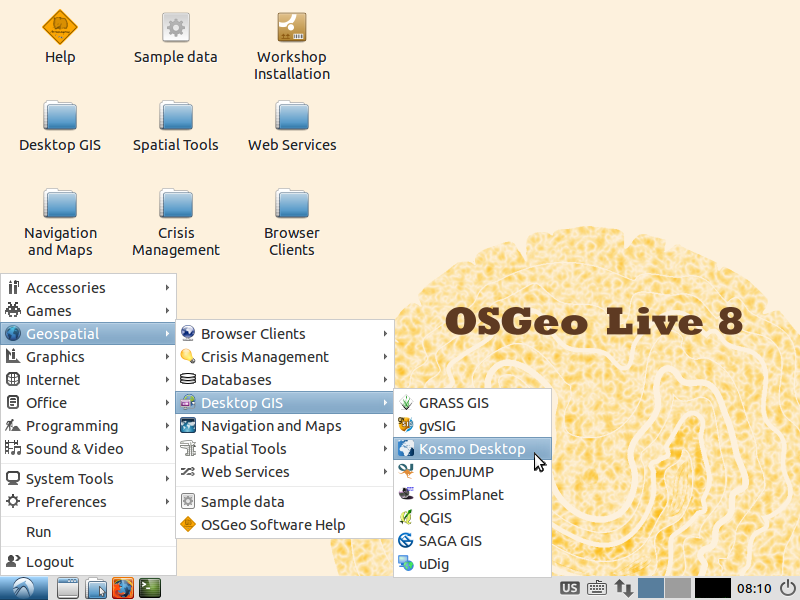This screenshot has height=600, width=800.
Task: Click the network up/down arrows tray icon
Action: pyautogui.click(x=623, y=588)
